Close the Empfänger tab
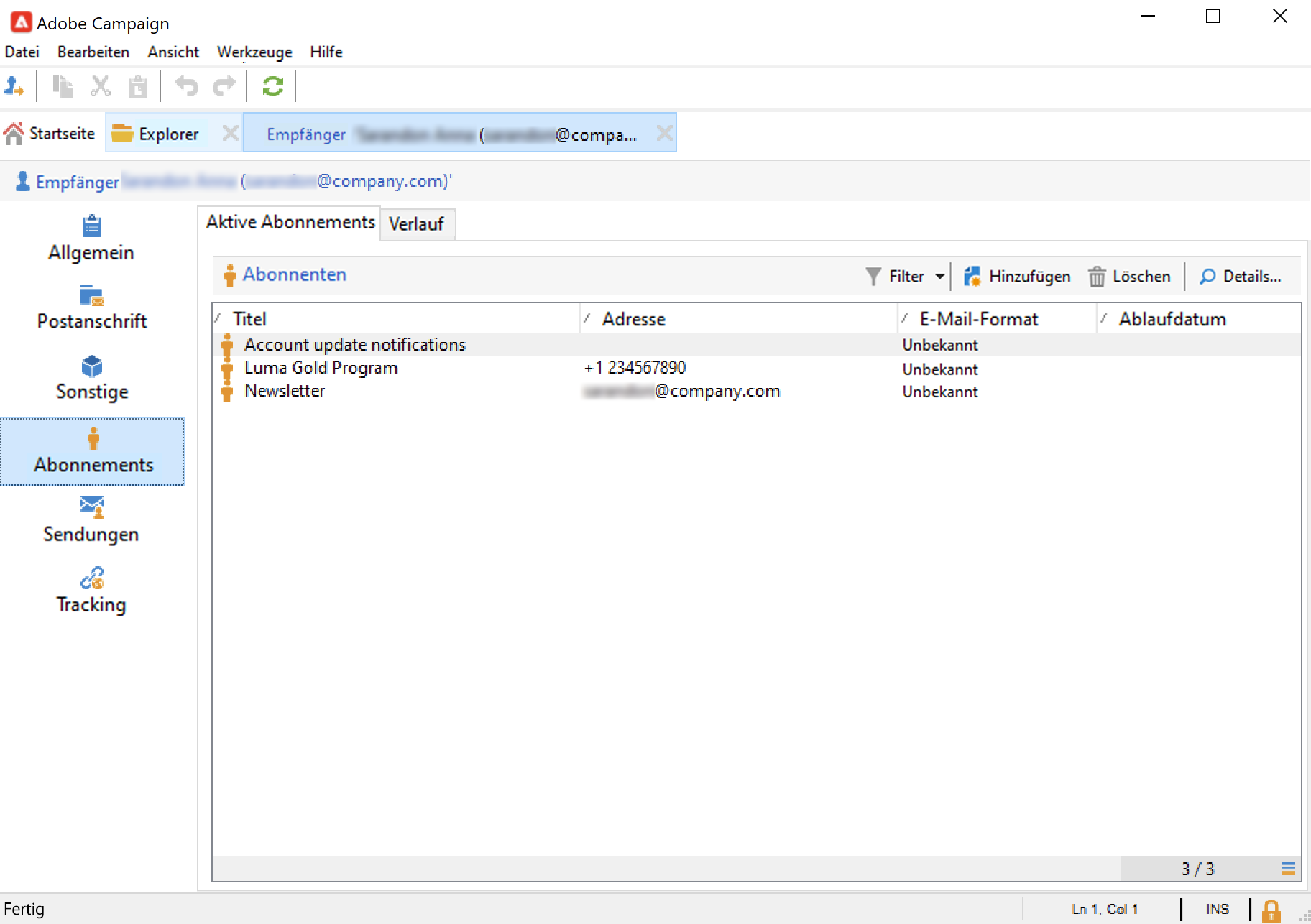 (665, 133)
